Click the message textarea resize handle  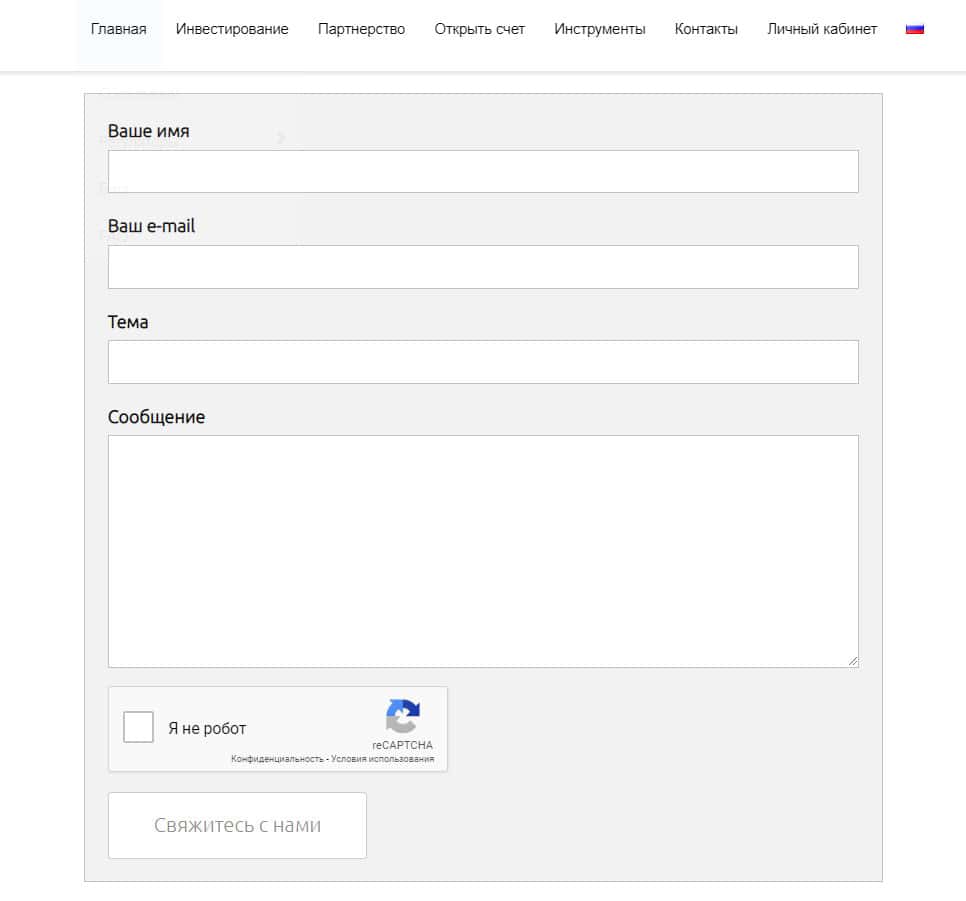pyautogui.click(x=853, y=661)
